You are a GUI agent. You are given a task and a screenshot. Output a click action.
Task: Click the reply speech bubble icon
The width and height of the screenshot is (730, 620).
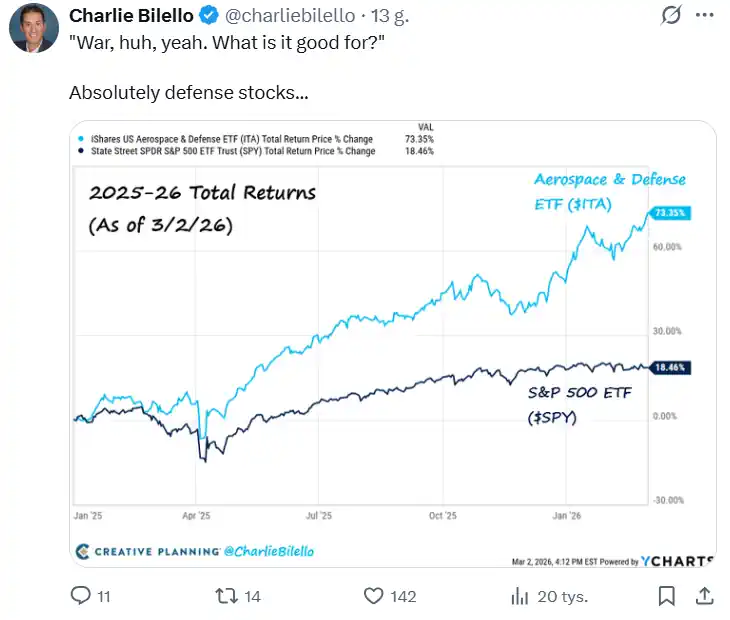[81, 596]
